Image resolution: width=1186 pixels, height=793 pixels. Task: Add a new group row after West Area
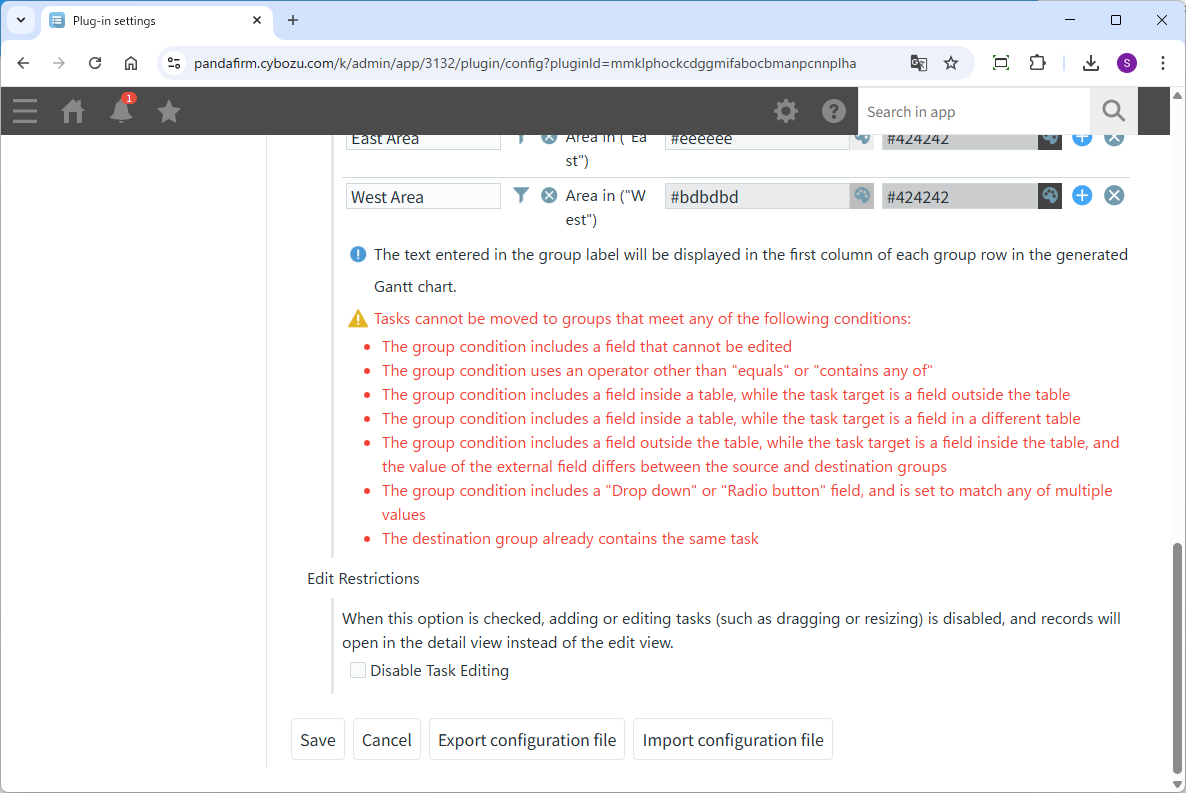coord(1082,196)
